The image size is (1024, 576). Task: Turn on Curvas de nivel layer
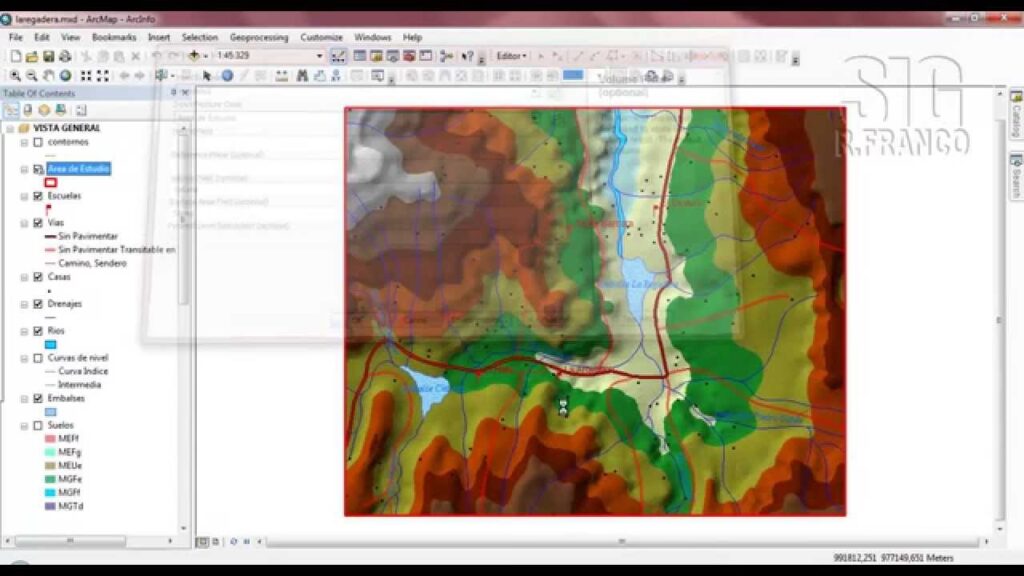tap(38, 358)
